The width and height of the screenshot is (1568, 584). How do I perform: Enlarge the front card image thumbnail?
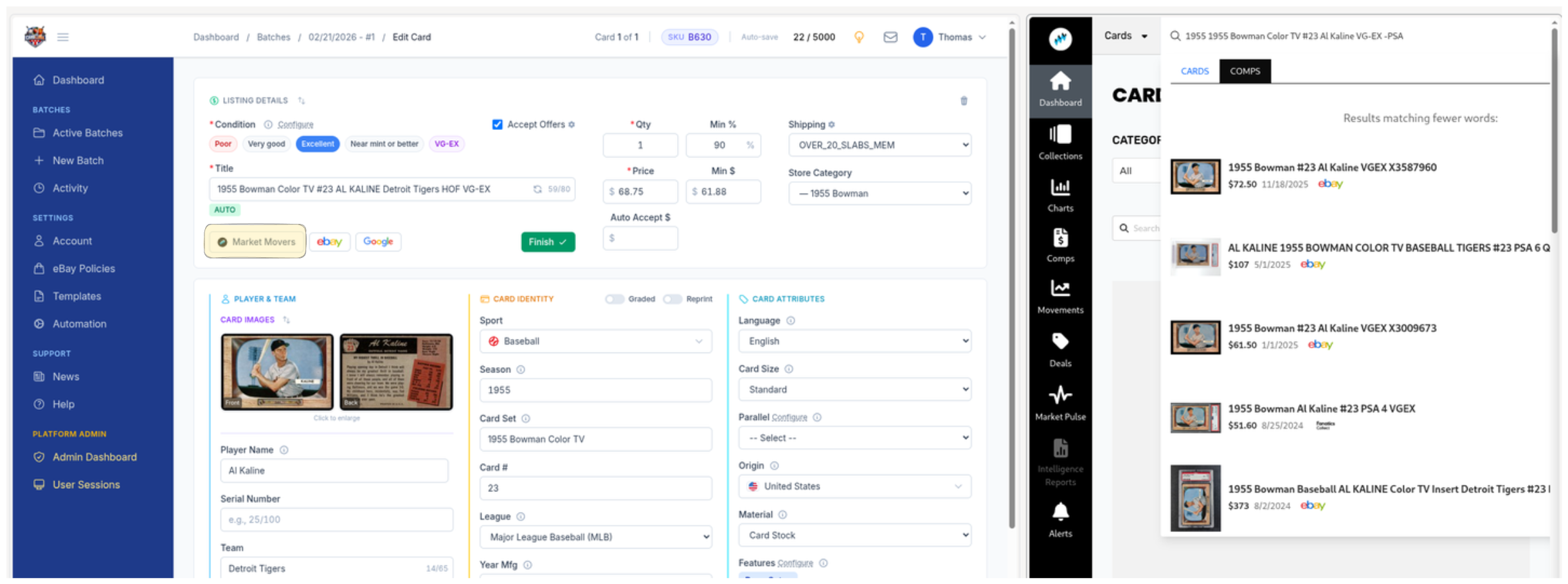277,372
